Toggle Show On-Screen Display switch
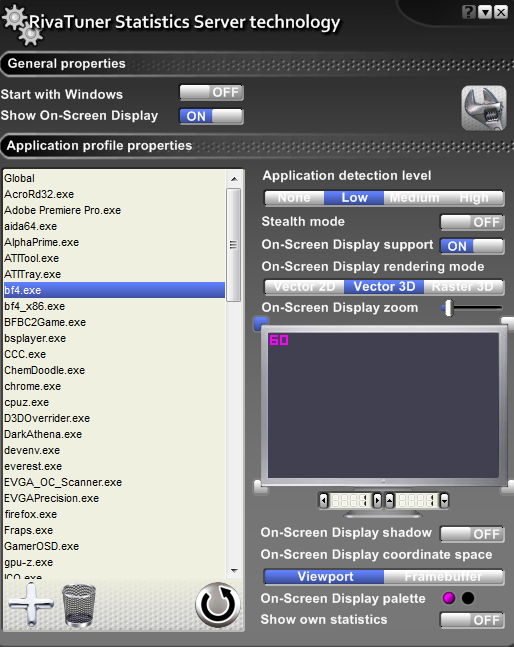The width and height of the screenshot is (514, 647). [x=212, y=116]
